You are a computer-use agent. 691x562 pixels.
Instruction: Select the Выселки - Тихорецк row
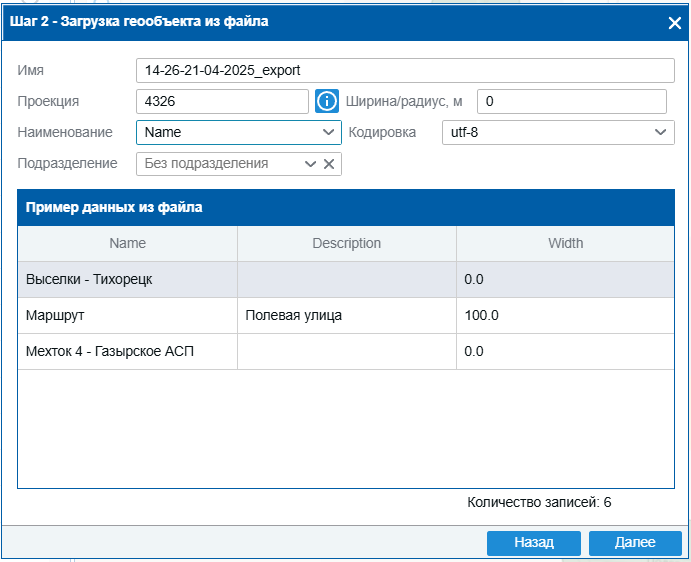click(127, 279)
